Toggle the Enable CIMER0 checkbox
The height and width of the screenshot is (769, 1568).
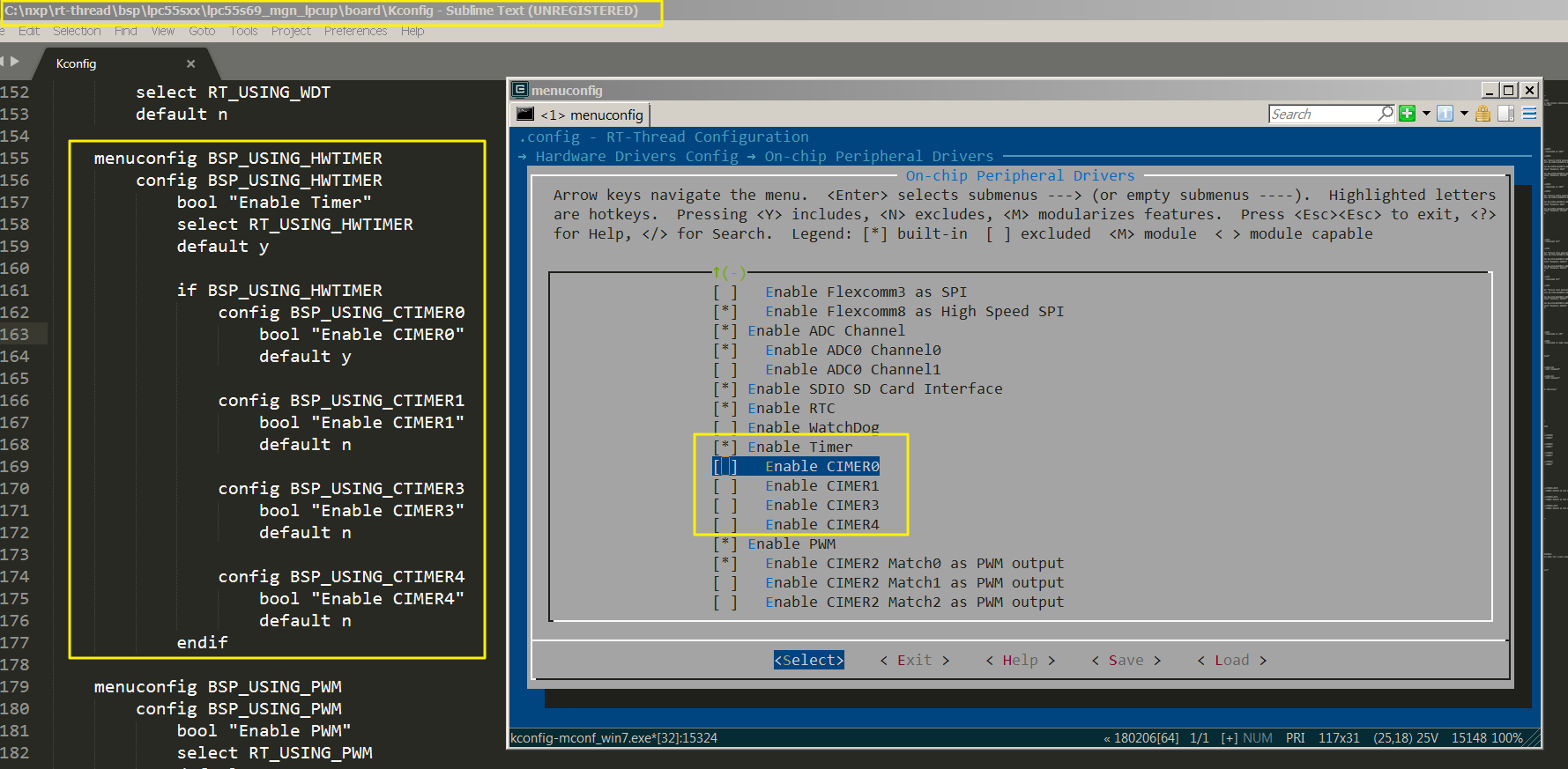point(725,467)
